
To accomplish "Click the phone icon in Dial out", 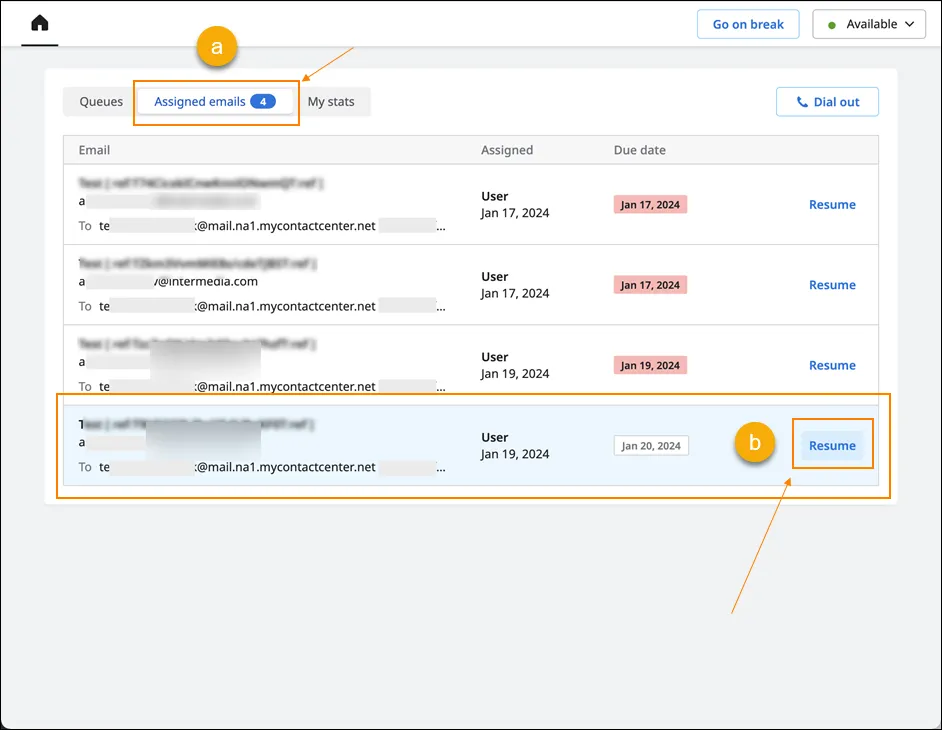I will point(802,102).
